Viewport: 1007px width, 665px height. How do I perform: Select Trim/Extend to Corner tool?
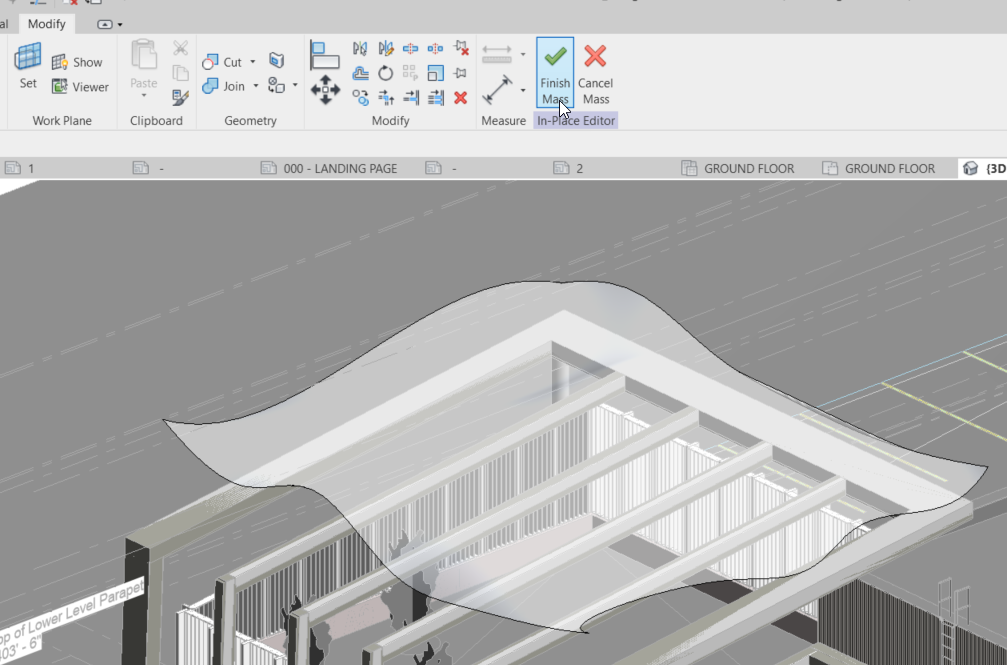coord(385,98)
